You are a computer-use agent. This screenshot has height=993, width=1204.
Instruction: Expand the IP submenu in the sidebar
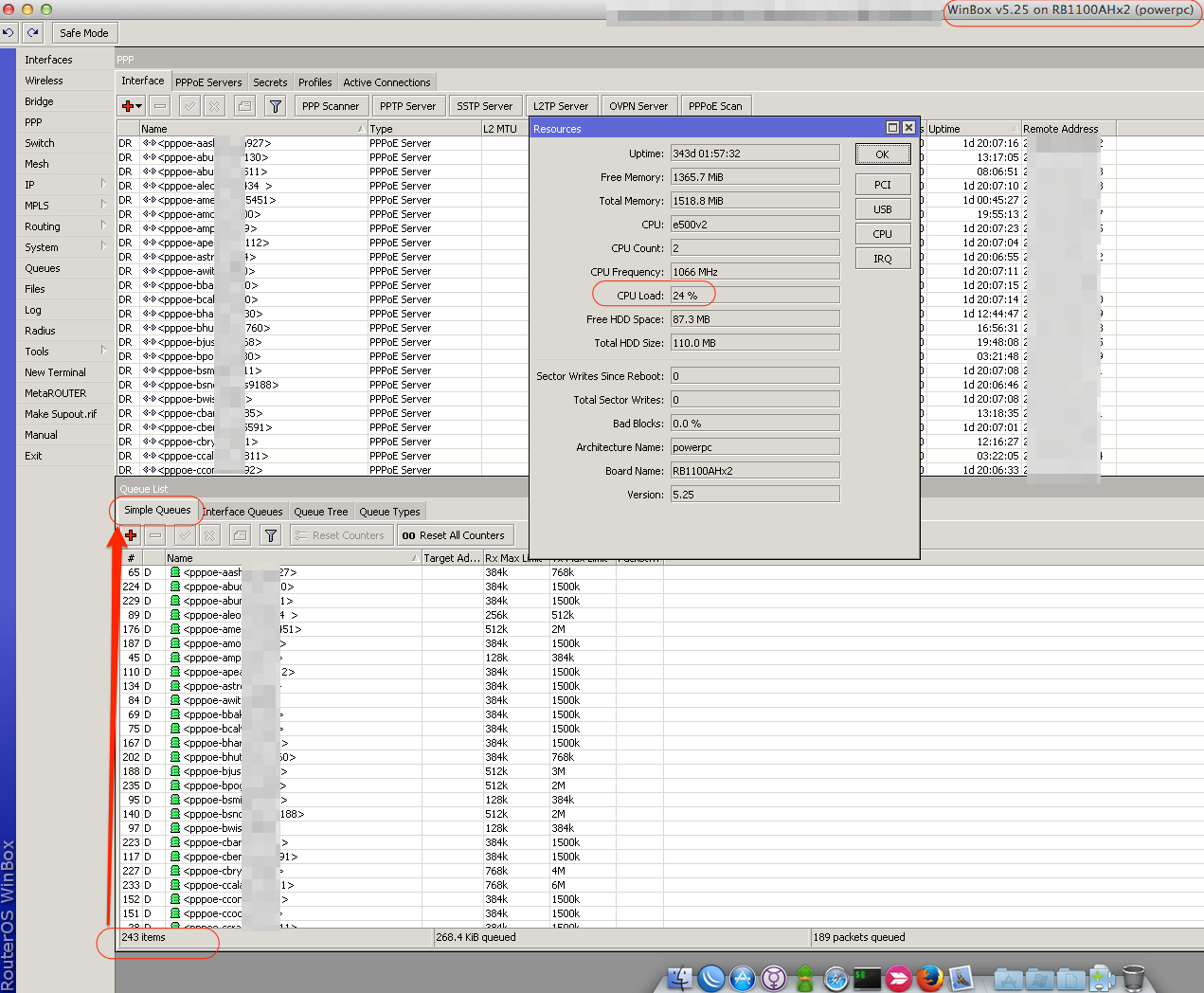pos(103,183)
